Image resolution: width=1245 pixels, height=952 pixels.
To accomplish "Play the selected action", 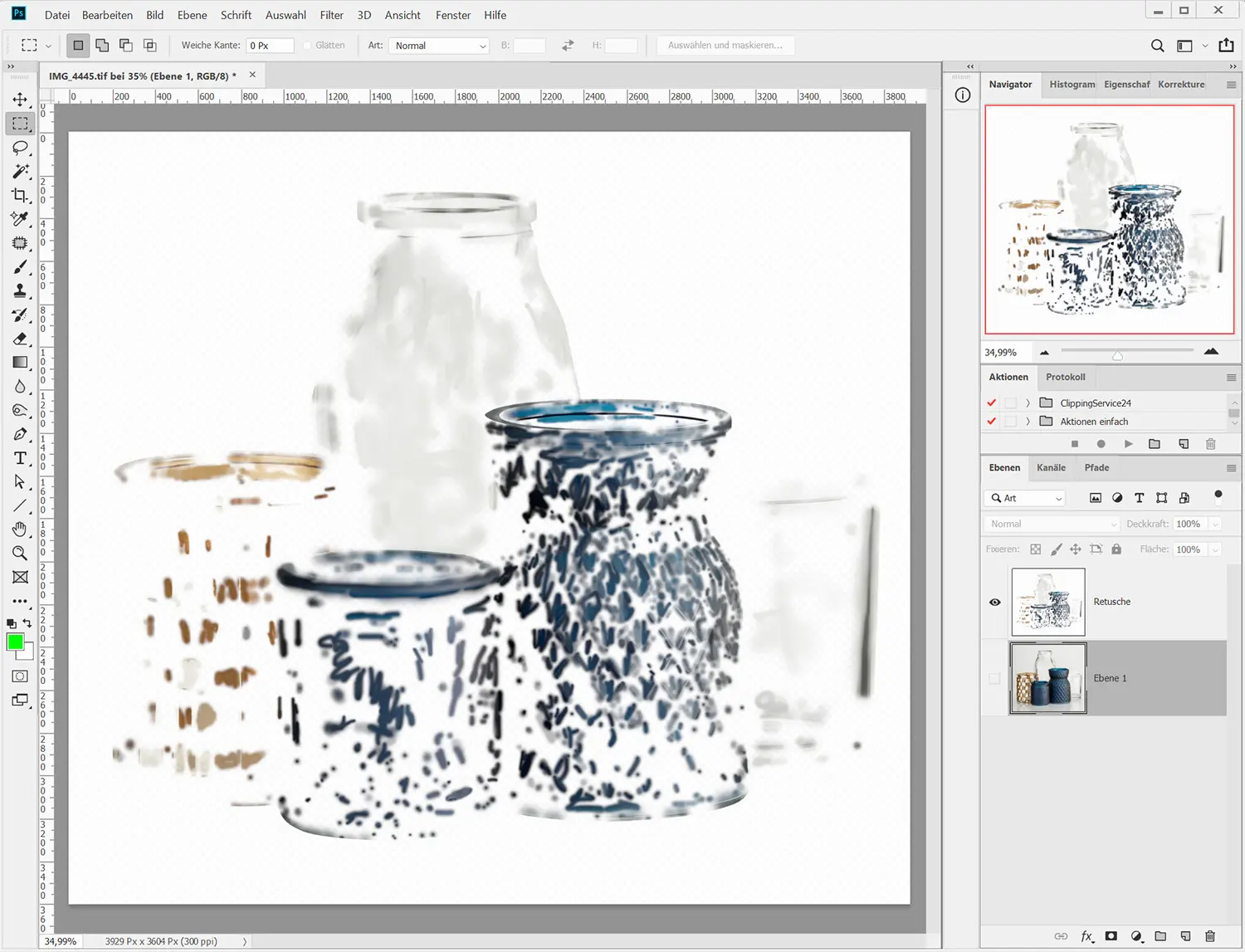I will (1128, 444).
